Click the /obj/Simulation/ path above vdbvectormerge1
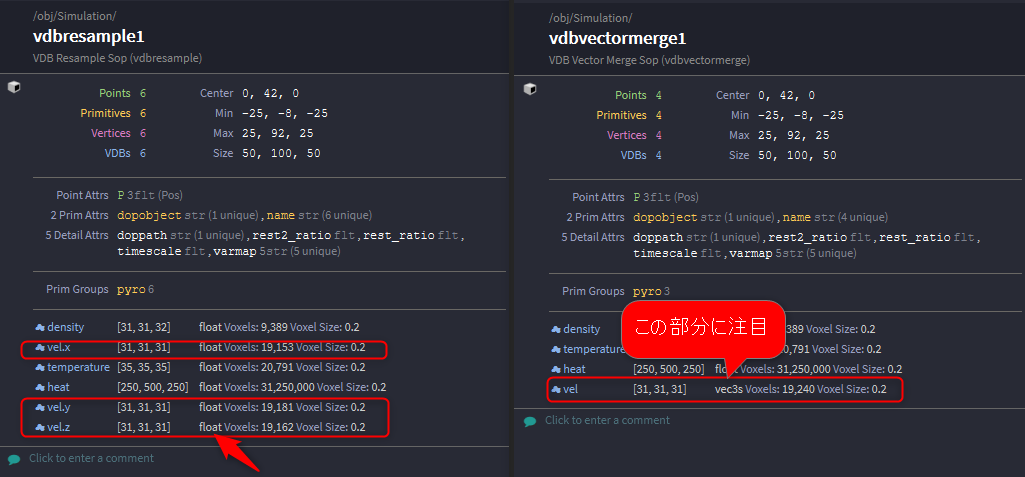 pos(591,18)
